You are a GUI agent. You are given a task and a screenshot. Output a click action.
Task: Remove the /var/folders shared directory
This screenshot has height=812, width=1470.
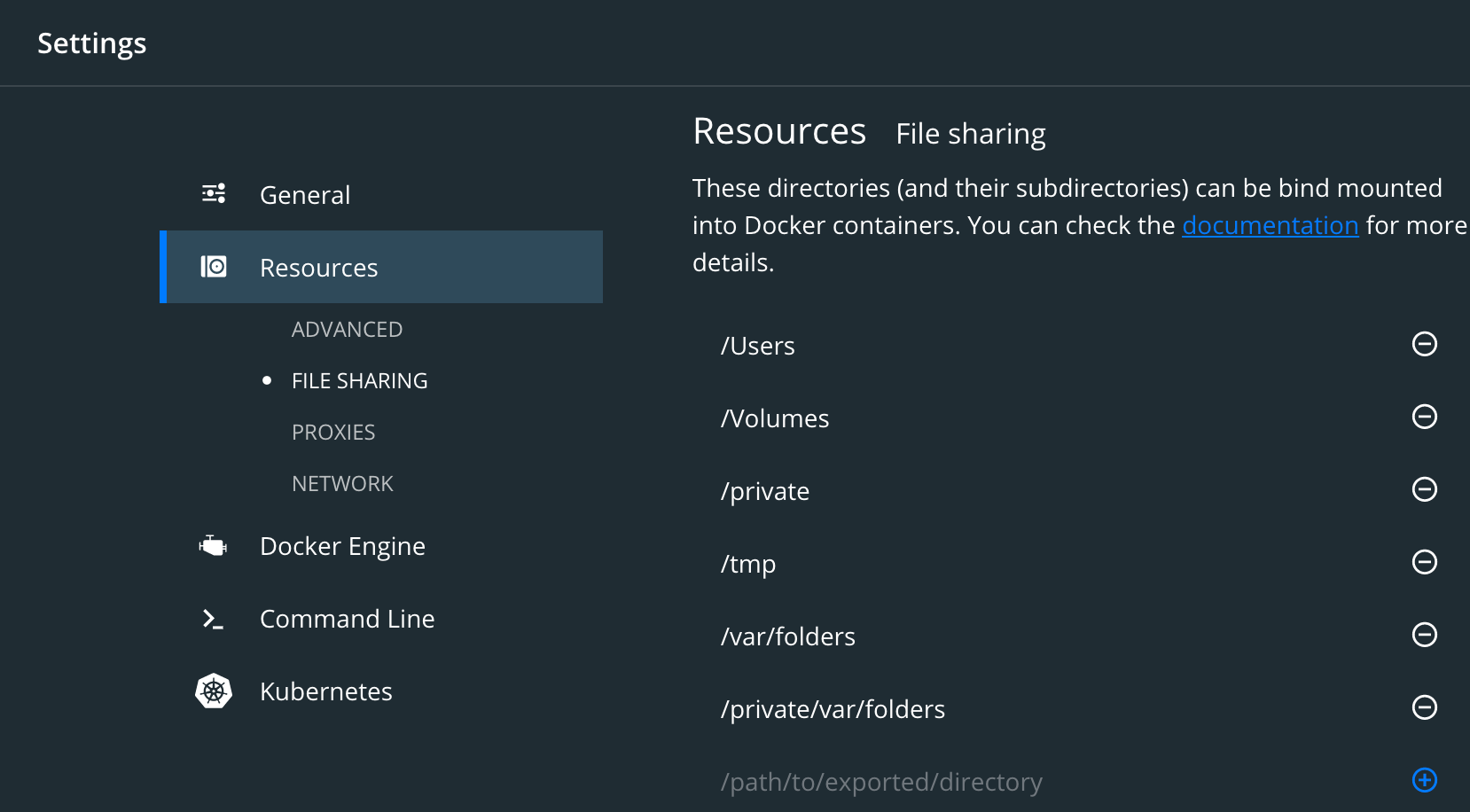1424,635
